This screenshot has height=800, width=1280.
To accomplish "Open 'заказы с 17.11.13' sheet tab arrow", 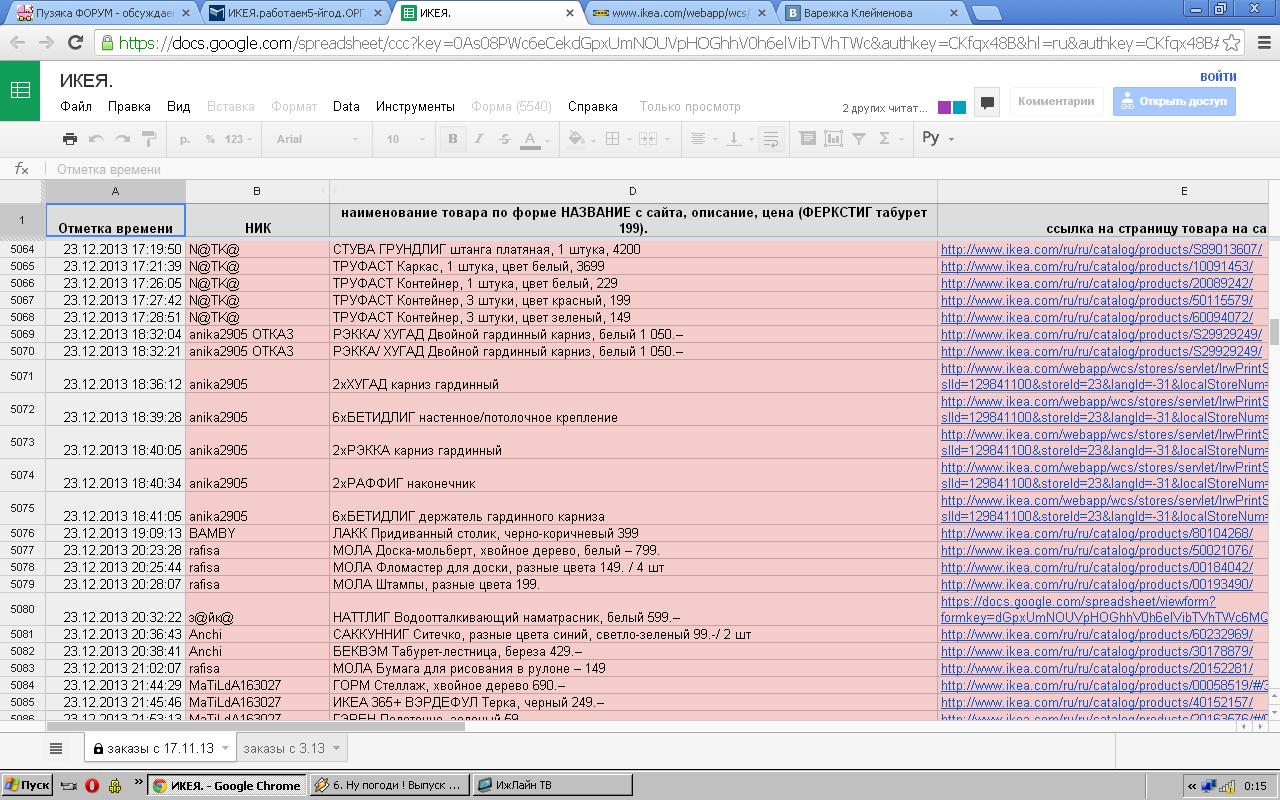I will coord(225,748).
